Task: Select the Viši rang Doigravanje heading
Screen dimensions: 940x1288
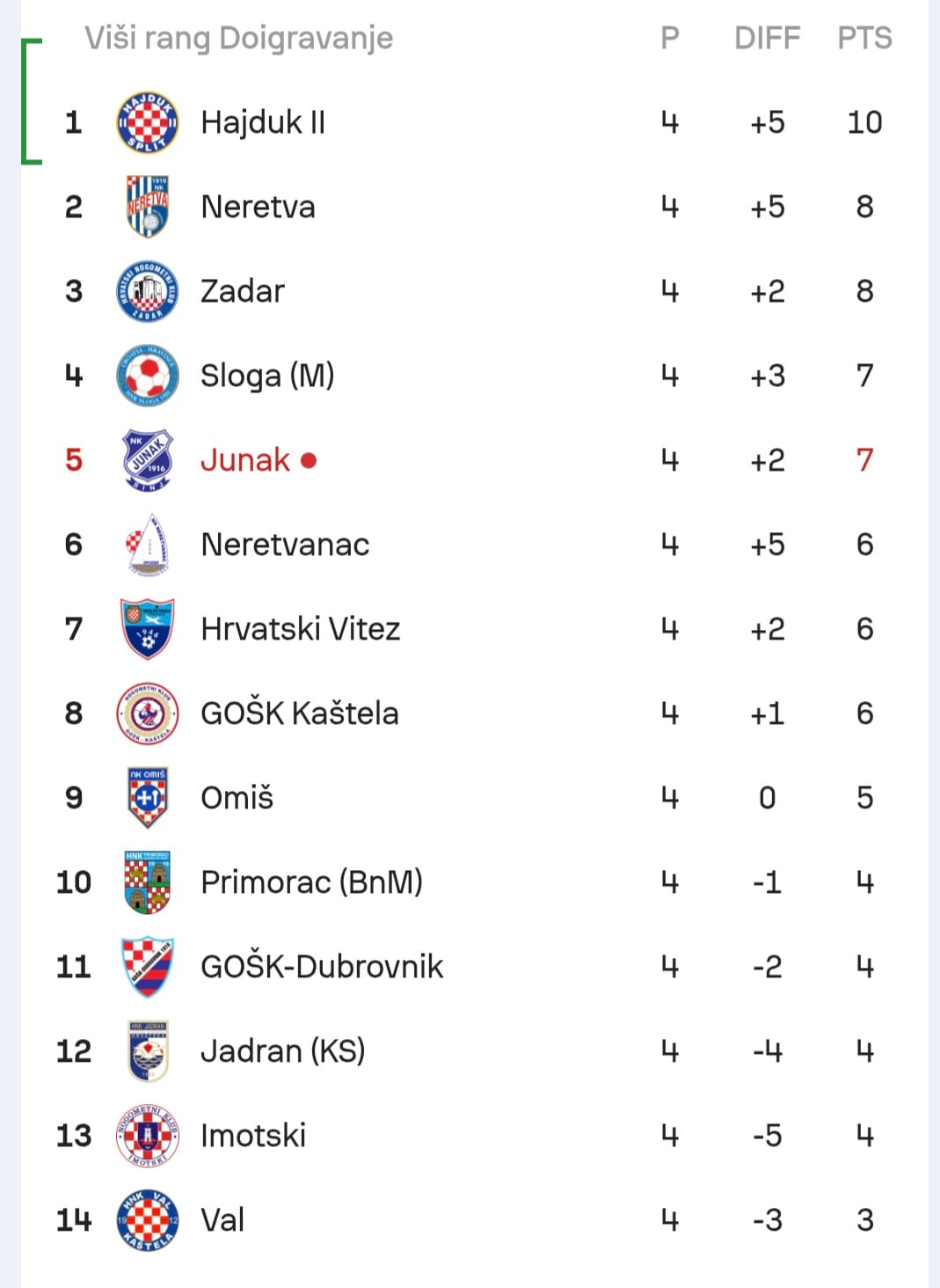Action: [x=239, y=38]
